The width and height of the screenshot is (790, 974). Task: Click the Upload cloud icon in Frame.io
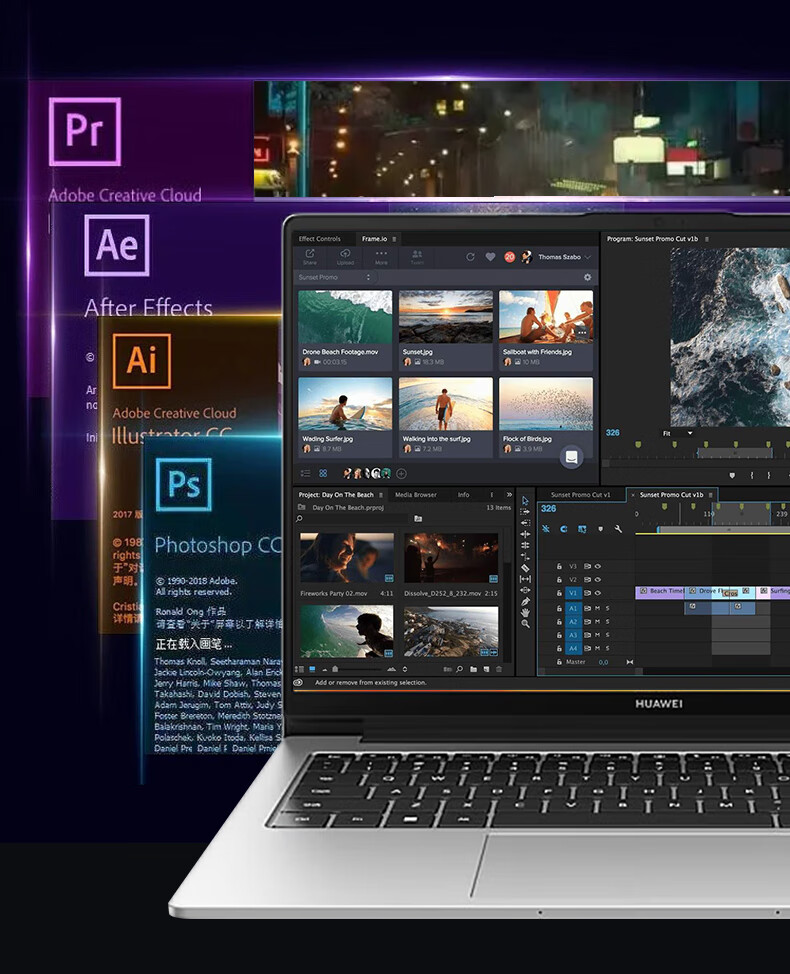pyautogui.click(x=345, y=253)
